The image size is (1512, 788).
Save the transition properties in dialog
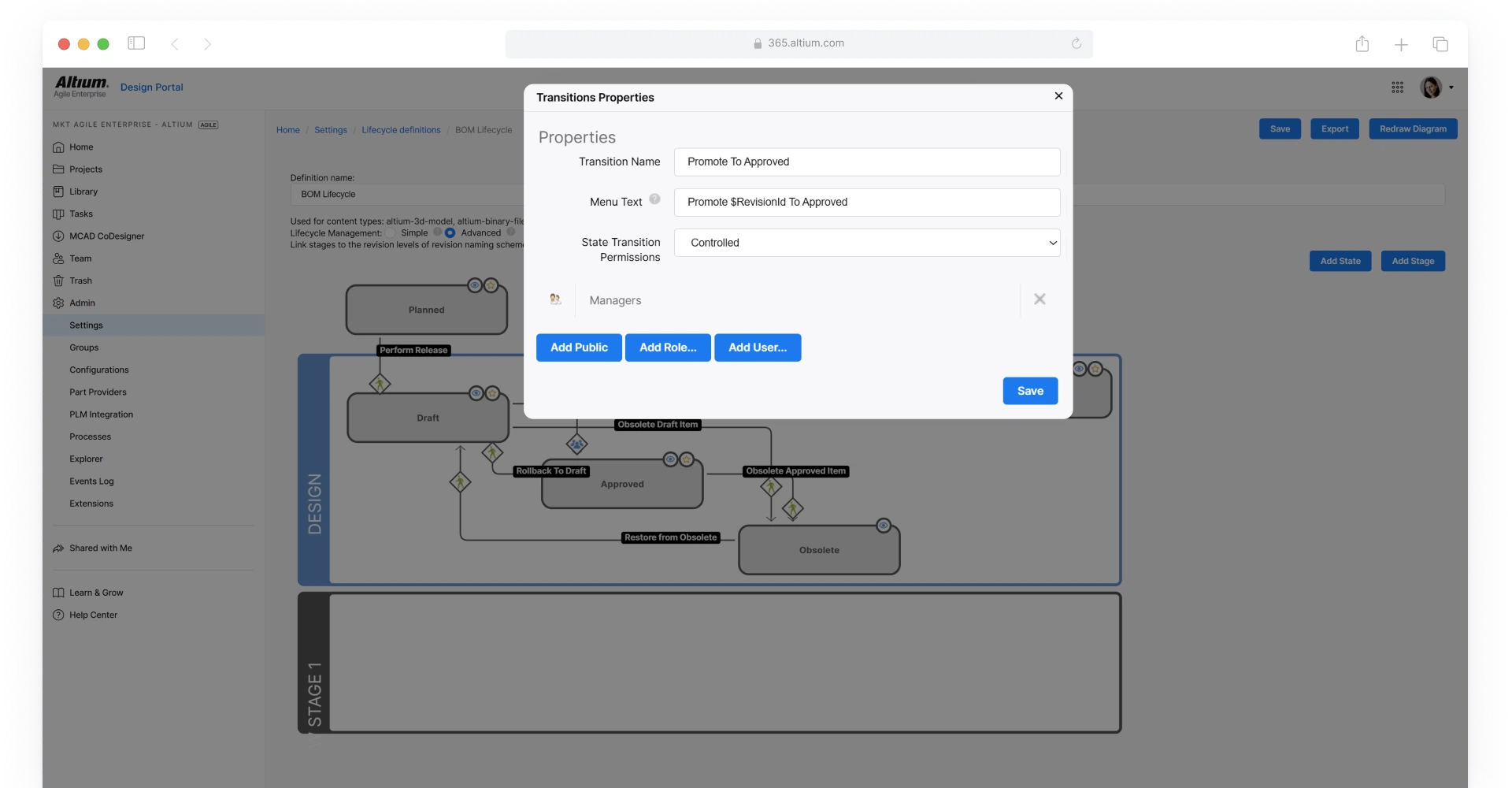(x=1030, y=391)
